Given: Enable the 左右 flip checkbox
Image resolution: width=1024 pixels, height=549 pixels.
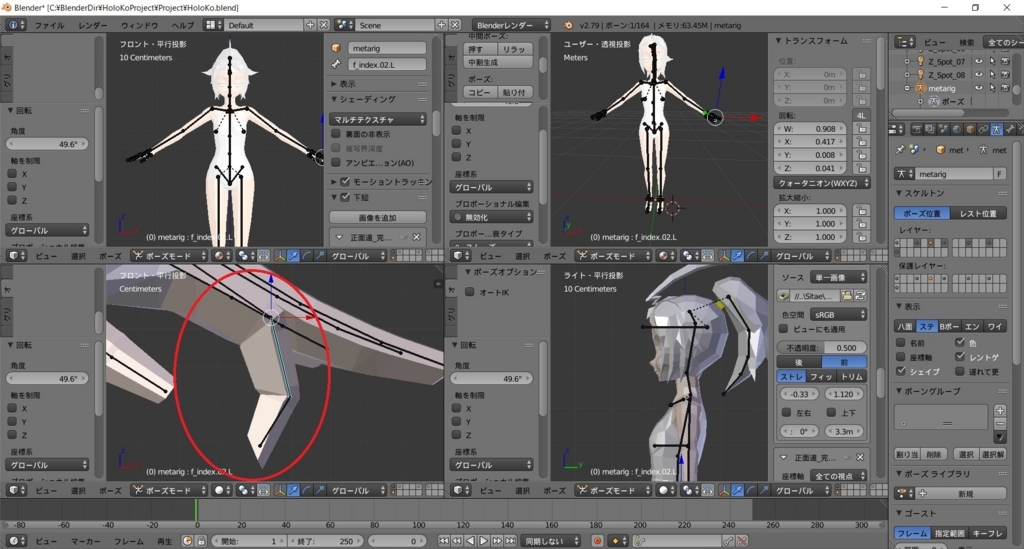Looking at the screenshot, I should 786,413.
